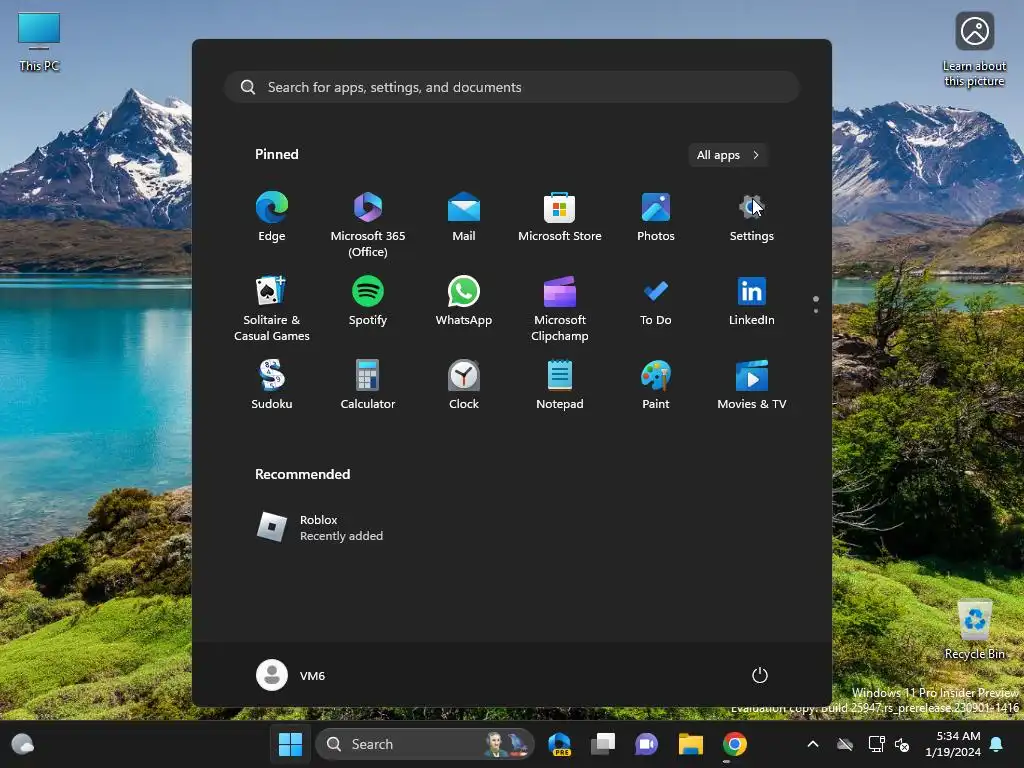Select the Recycle Bin desktop icon

(x=974, y=629)
